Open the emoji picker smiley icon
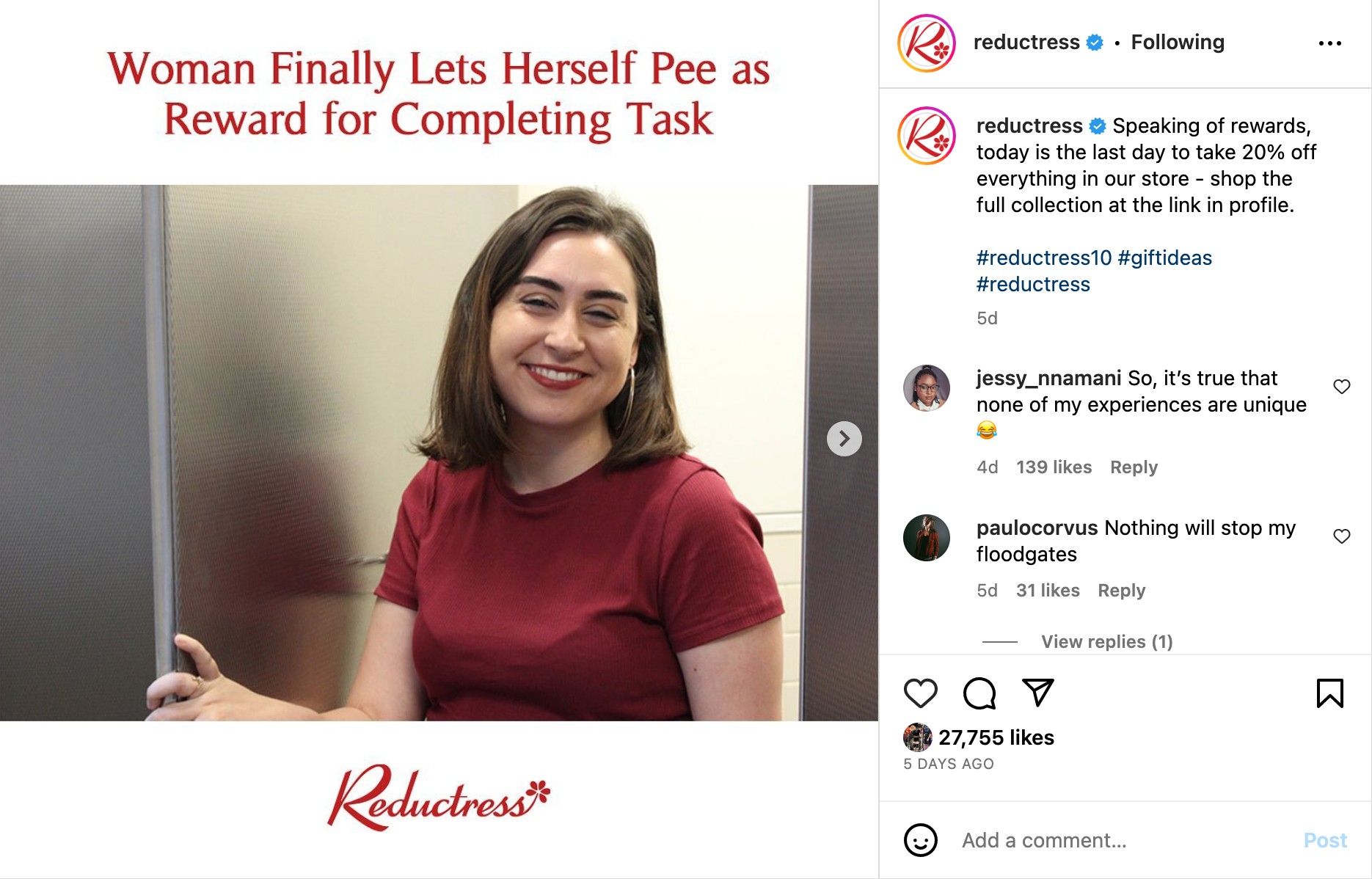The width and height of the screenshot is (1372, 879). 920,840
